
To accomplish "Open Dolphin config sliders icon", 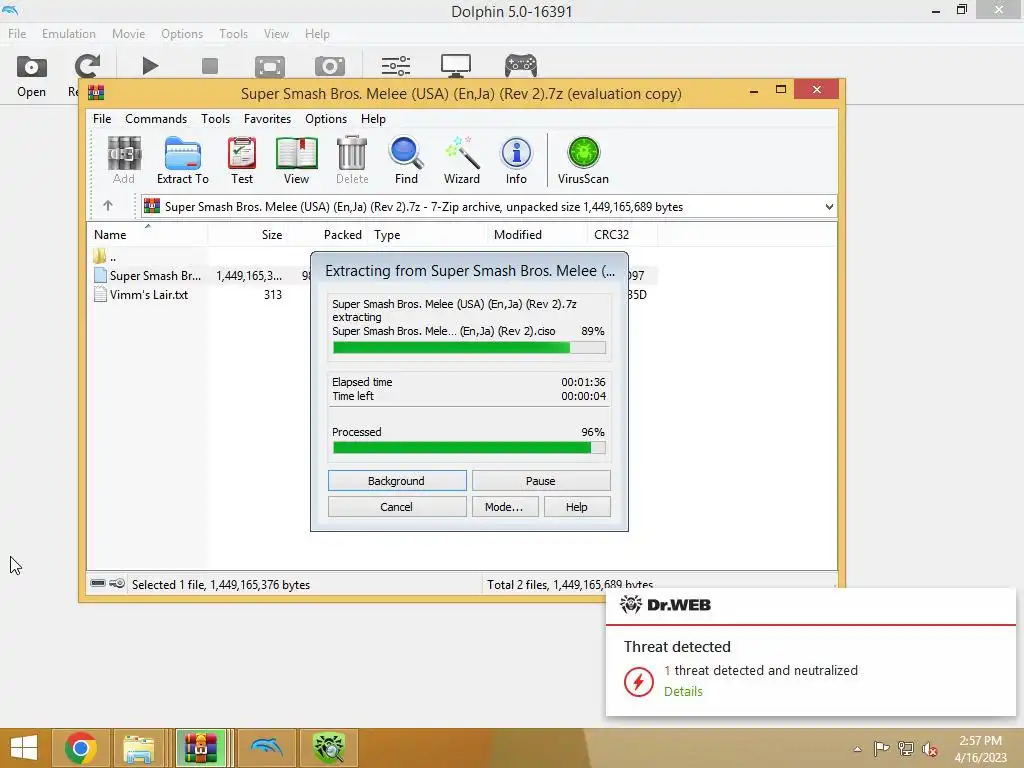I will click(396, 66).
